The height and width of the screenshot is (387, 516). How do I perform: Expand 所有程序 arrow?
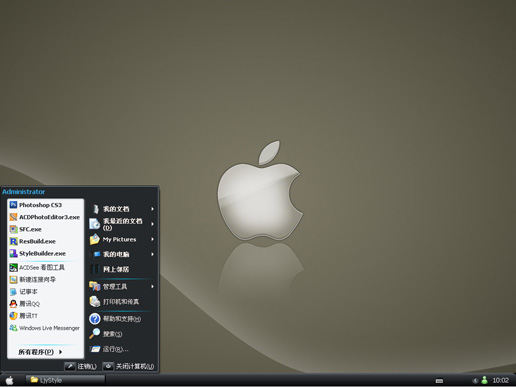pyautogui.click(x=60, y=352)
